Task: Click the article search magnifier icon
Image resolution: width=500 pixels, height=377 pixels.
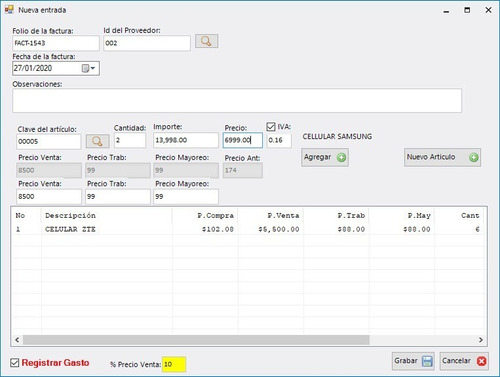Action: pyautogui.click(x=97, y=141)
